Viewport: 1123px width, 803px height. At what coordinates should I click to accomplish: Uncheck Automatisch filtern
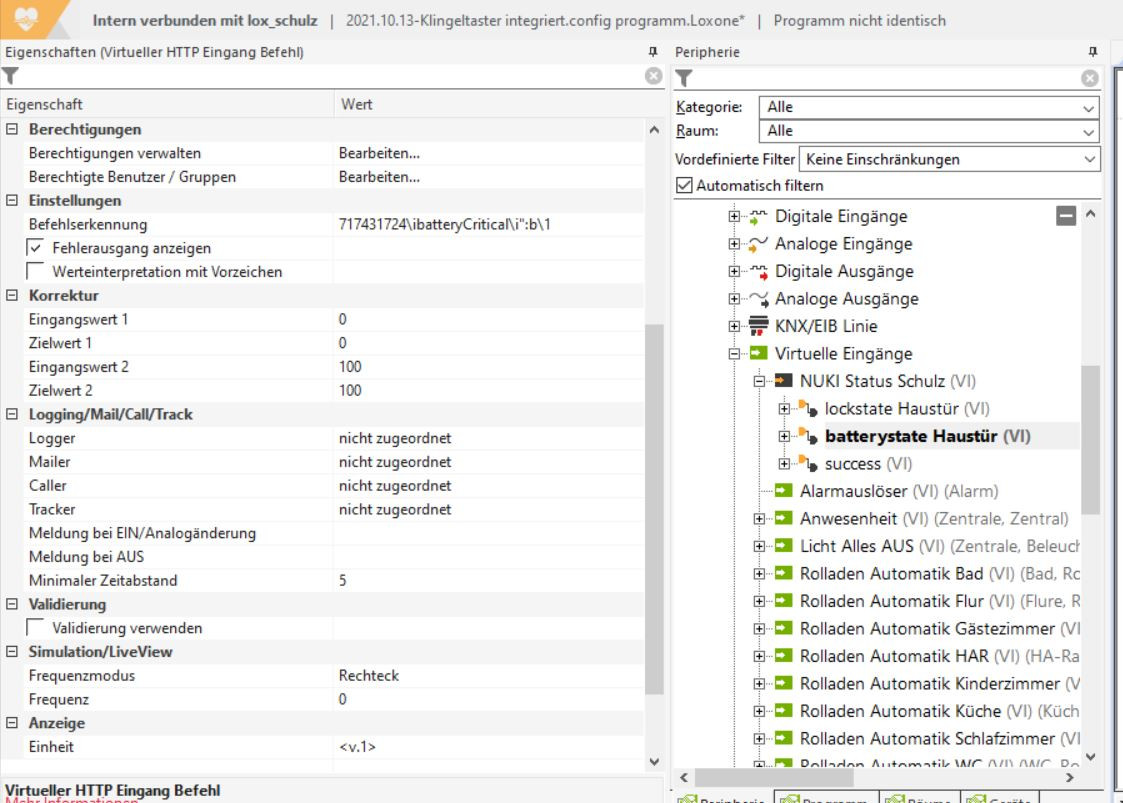tap(684, 185)
